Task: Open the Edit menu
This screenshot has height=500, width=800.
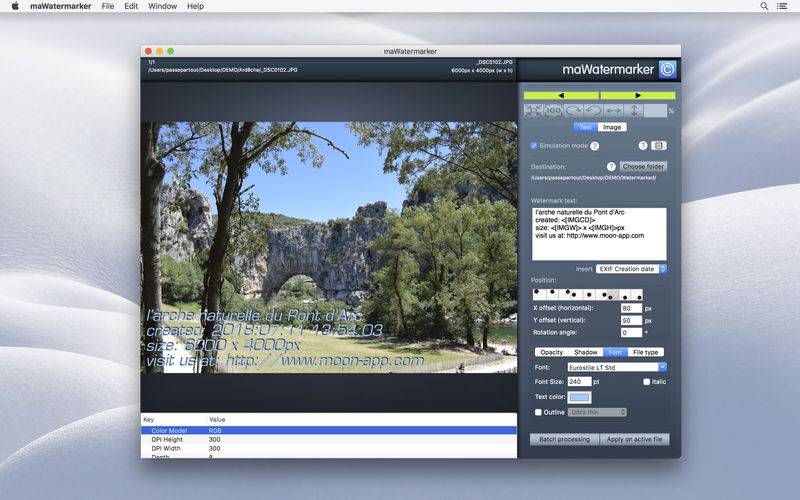Action: [x=131, y=6]
